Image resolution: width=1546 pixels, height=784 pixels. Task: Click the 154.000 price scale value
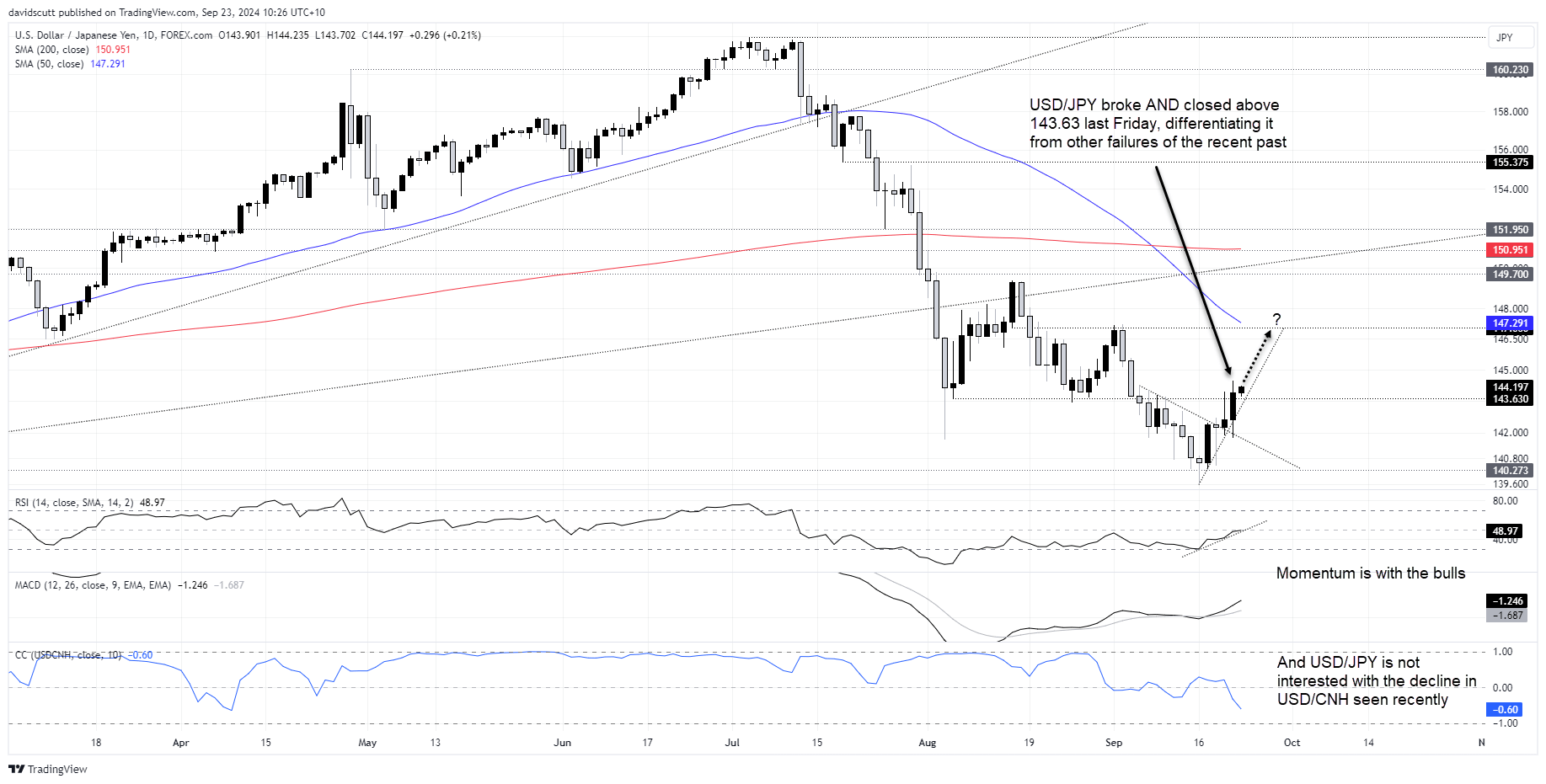tap(1511, 189)
